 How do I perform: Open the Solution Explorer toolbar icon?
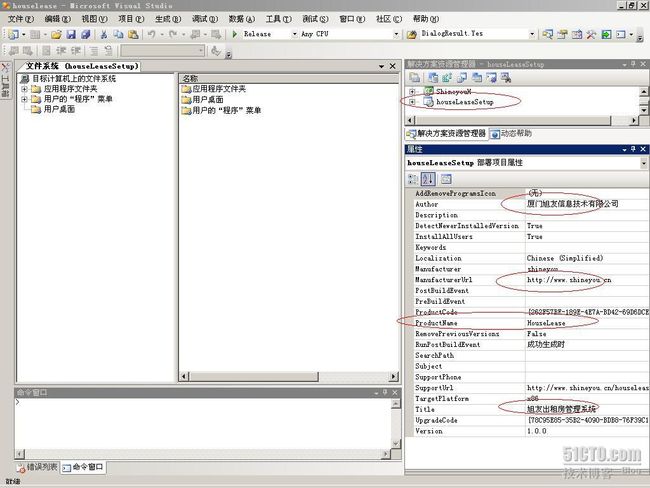tap(548, 34)
